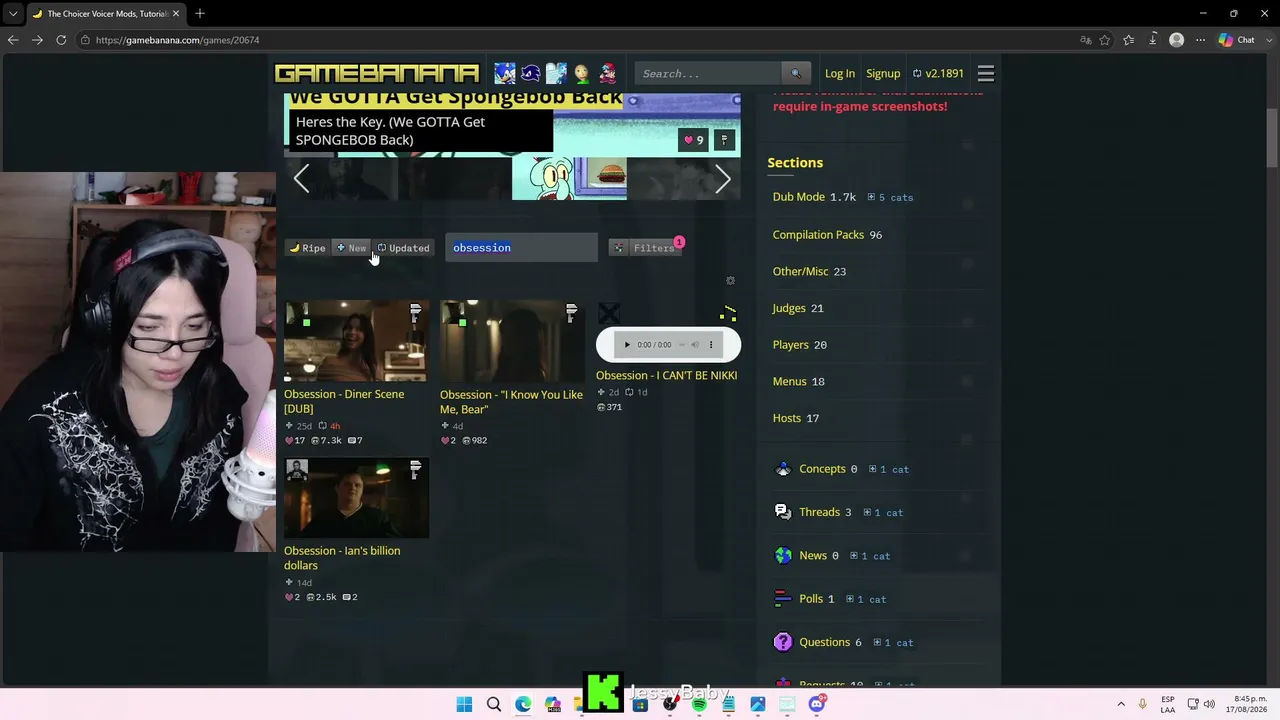Select The Choicer Voicer Mods browser tab
1280x720 pixels.
(x=106, y=14)
